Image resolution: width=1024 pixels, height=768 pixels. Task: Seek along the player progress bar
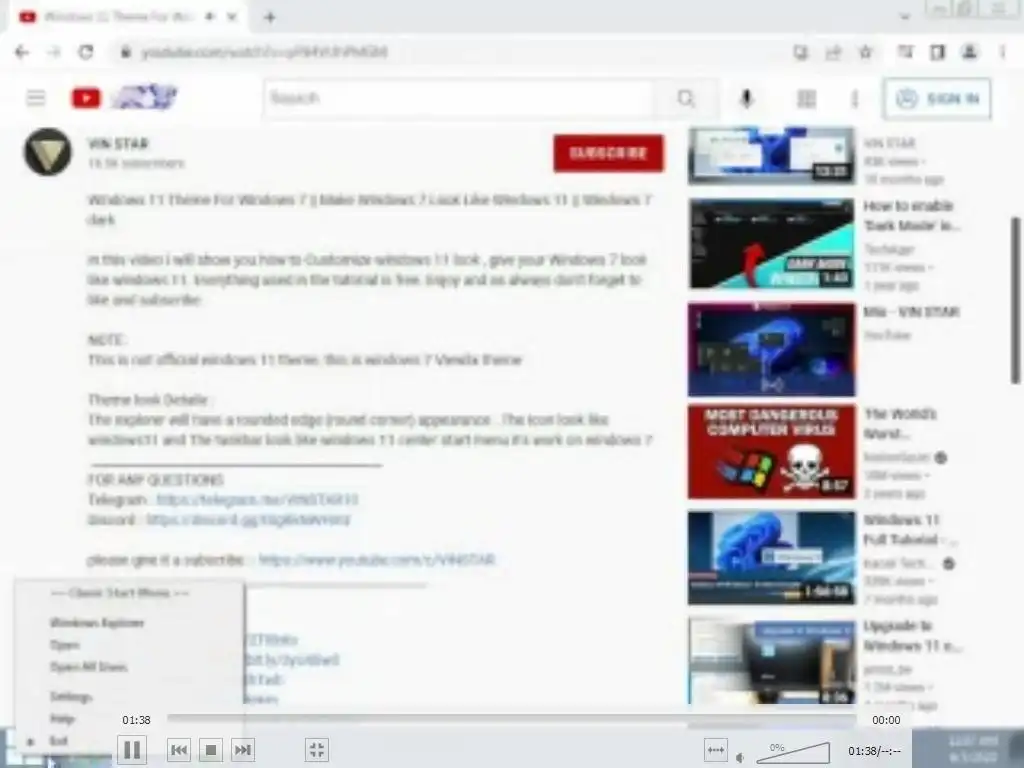point(511,718)
